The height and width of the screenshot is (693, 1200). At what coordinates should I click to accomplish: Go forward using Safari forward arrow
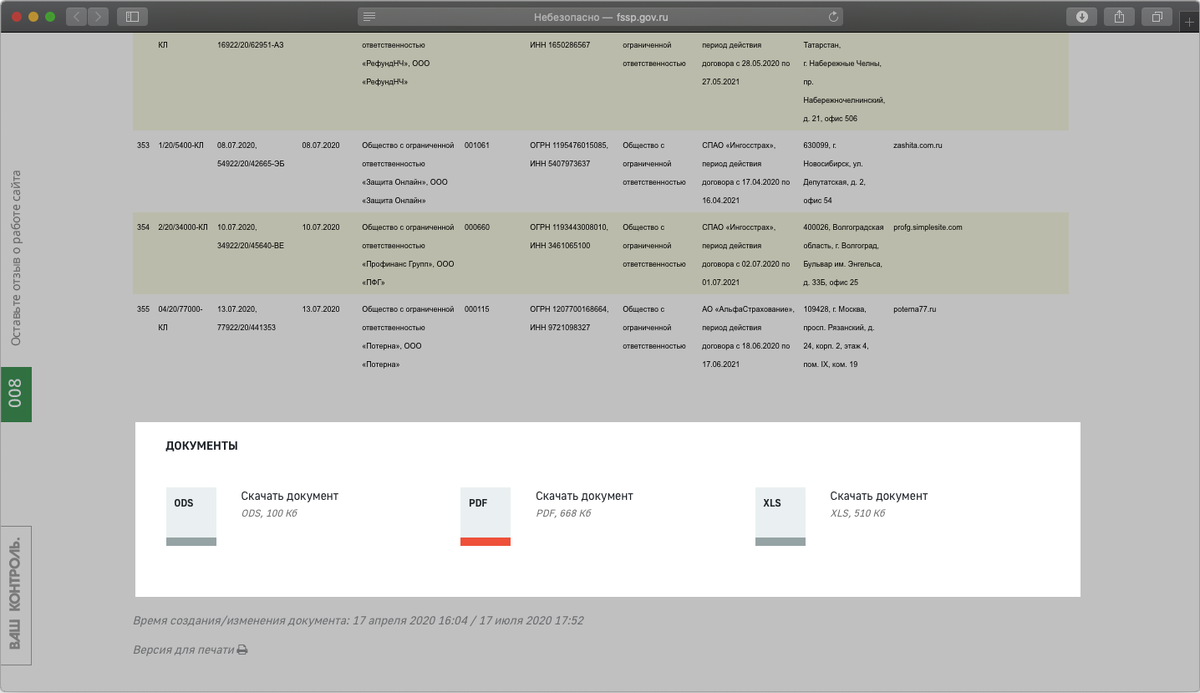click(x=99, y=16)
